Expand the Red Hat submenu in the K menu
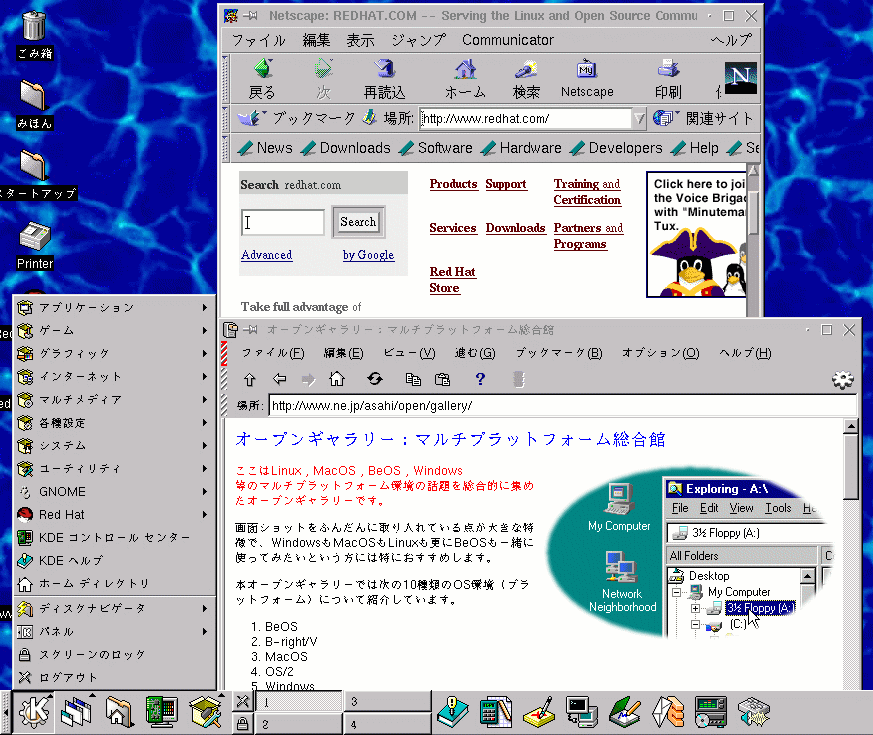Viewport: 873px width, 735px height. (x=114, y=514)
